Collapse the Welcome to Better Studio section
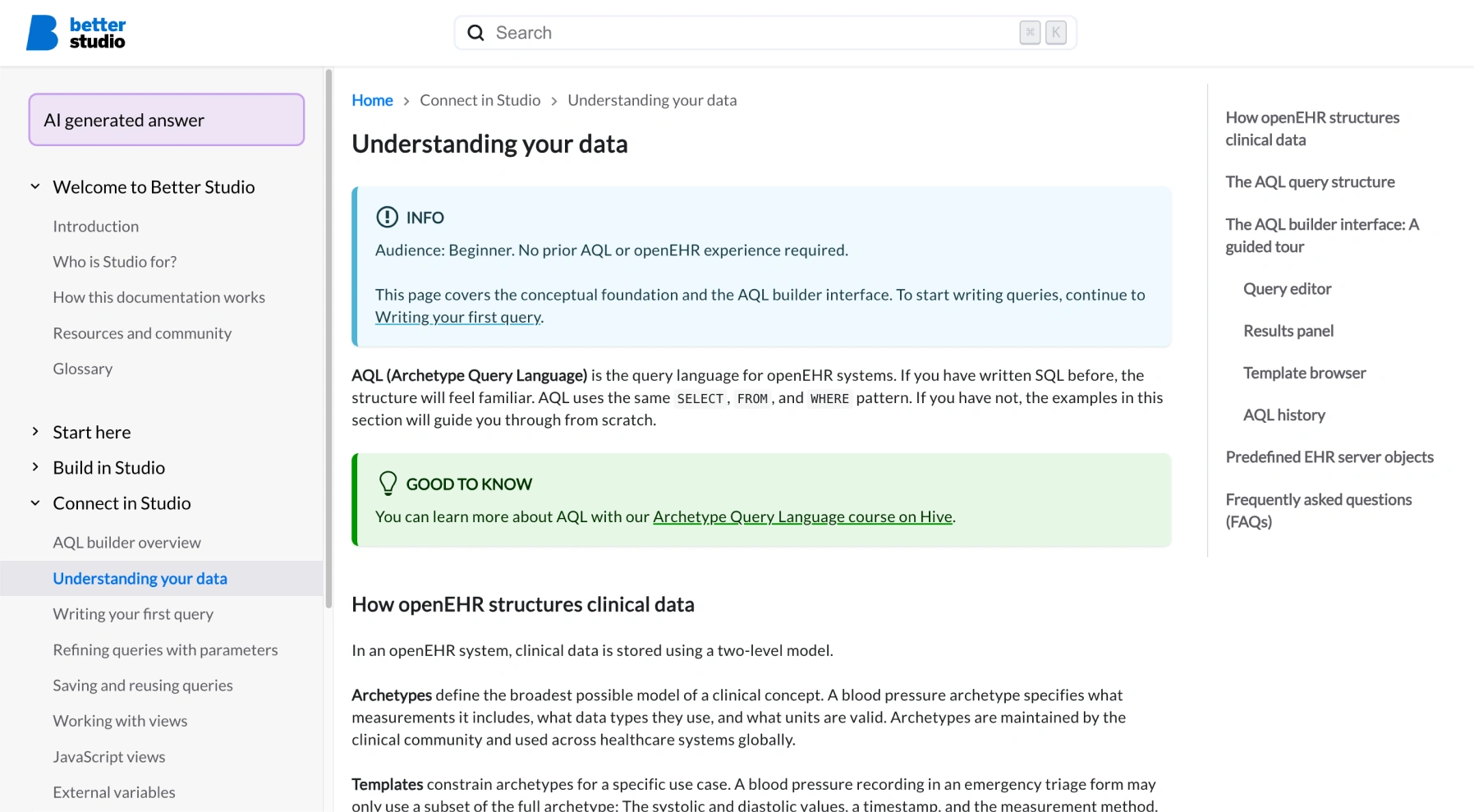The width and height of the screenshot is (1474, 812). 35,186
